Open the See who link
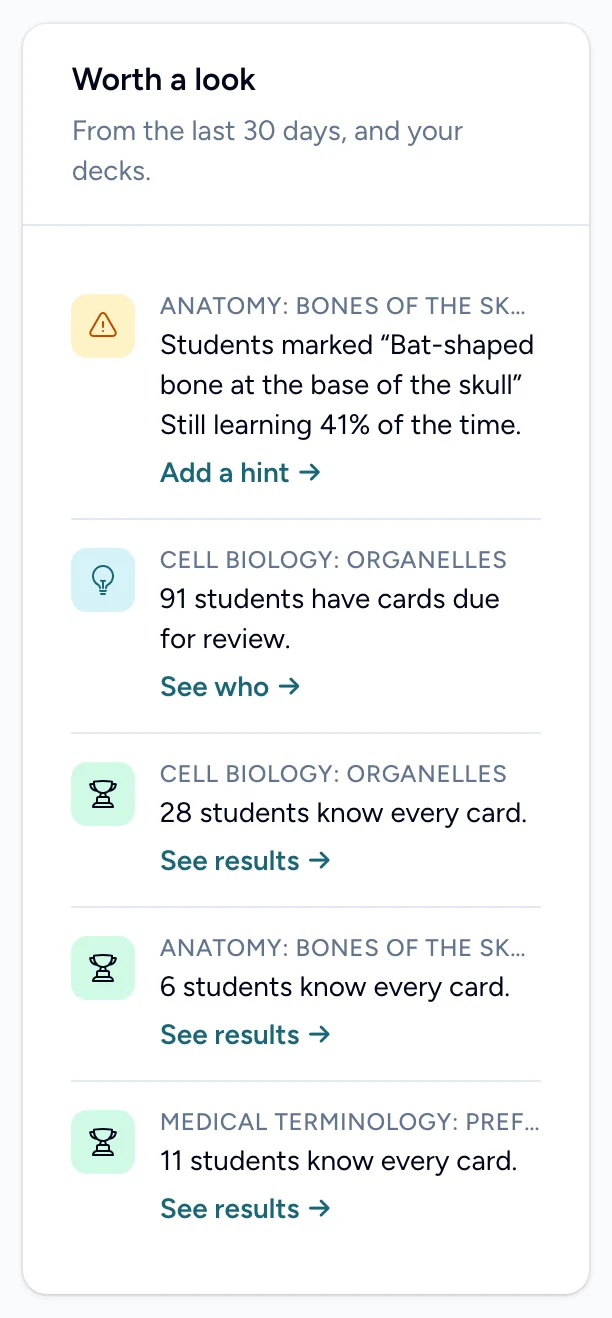This screenshot has height=1318, width=612. pyautogui.click(x=230, y=687)
